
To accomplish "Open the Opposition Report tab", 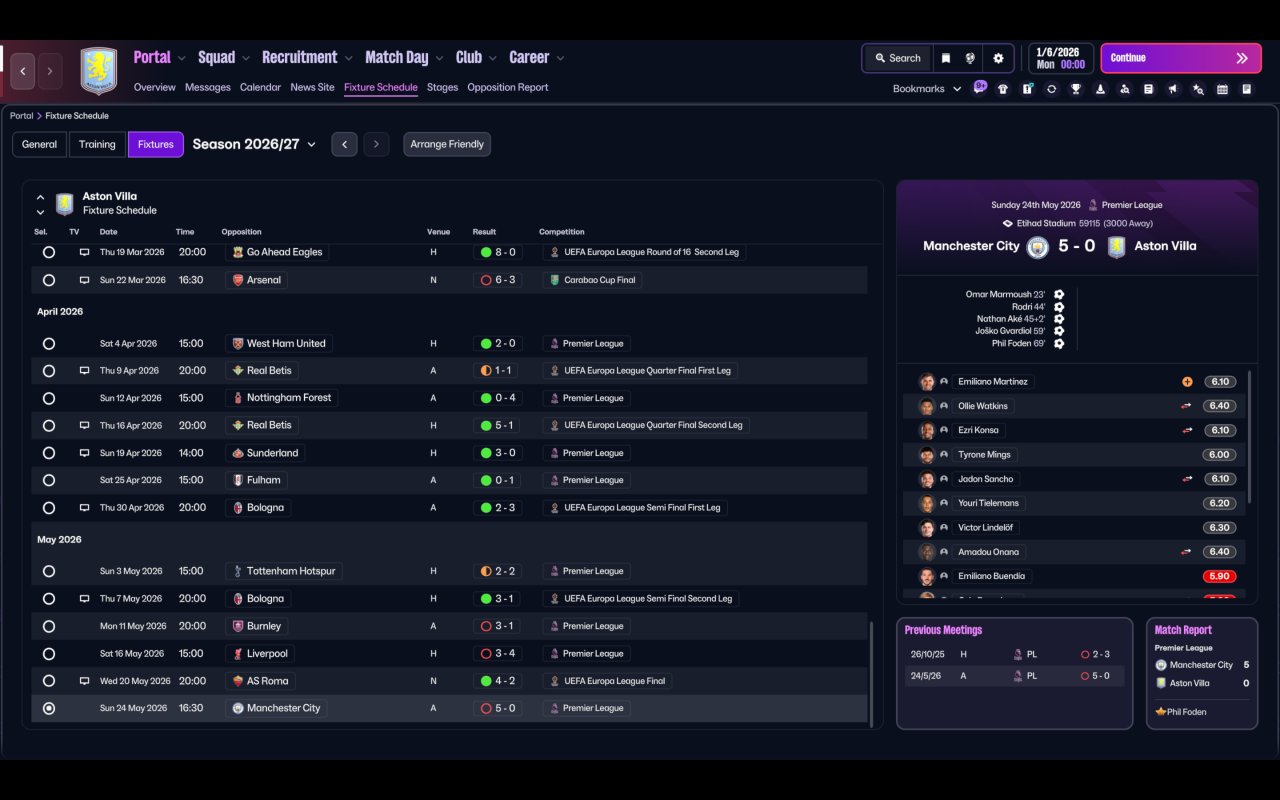I will (508, 88).
